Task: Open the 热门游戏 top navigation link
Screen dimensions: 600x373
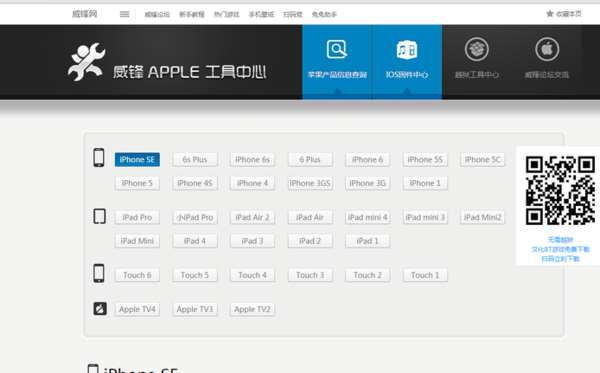Action: pyautogui.click(x=227, y=15)
